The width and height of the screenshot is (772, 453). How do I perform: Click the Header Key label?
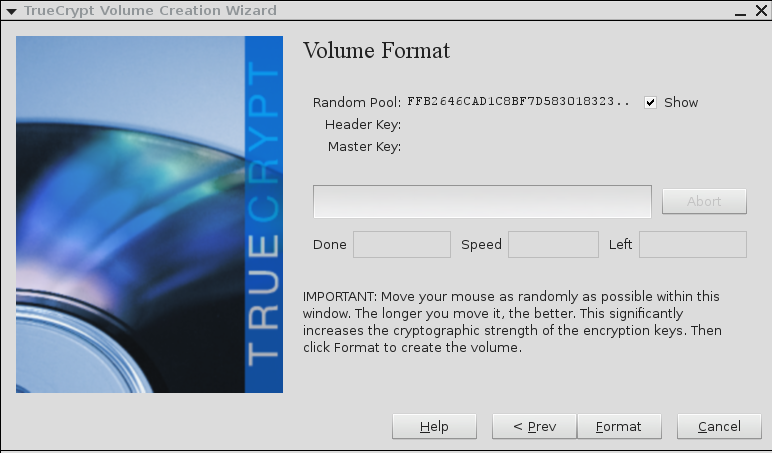coord(362,125)
